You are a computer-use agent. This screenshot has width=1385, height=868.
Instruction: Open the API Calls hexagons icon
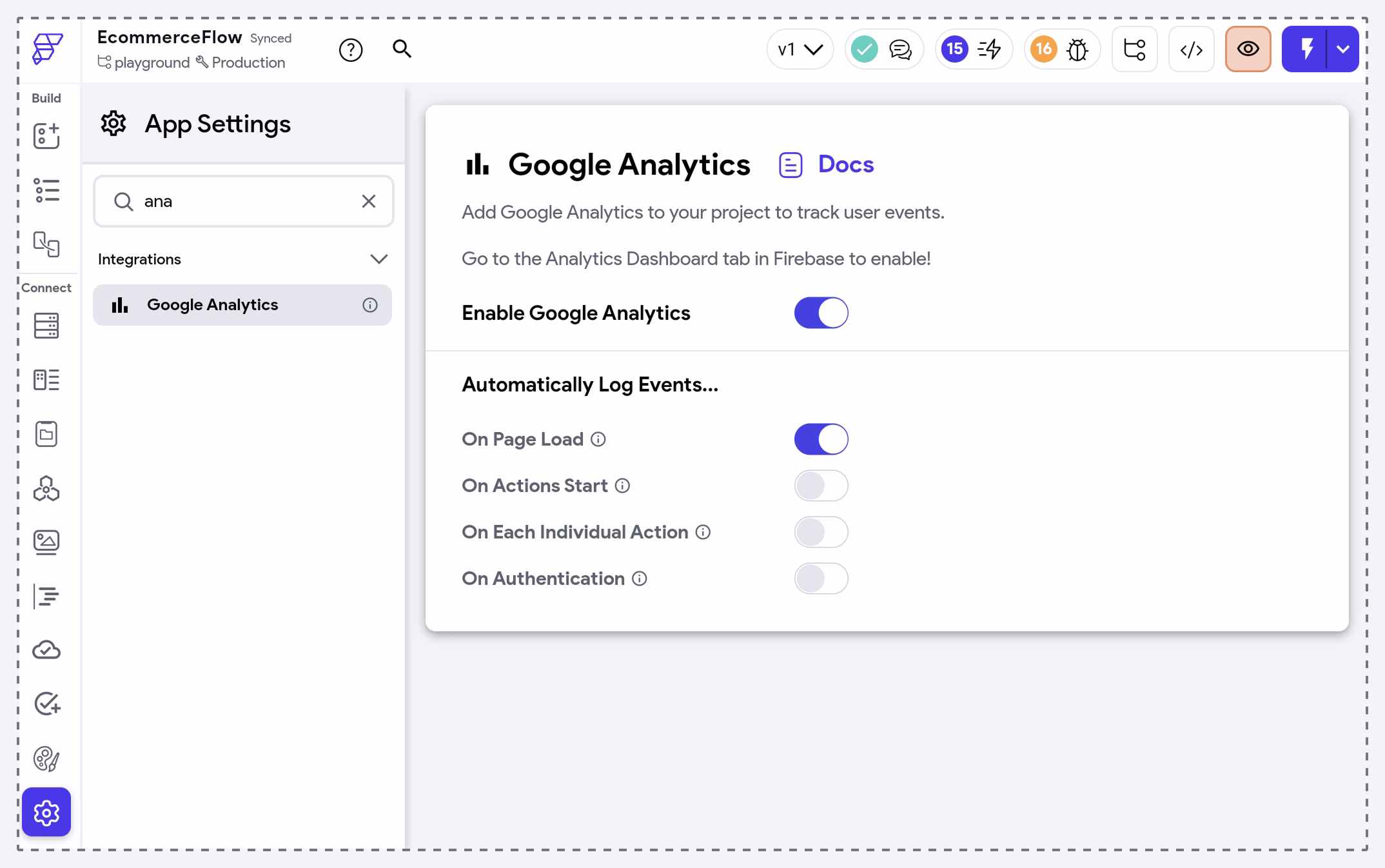[x=46, y=488]
